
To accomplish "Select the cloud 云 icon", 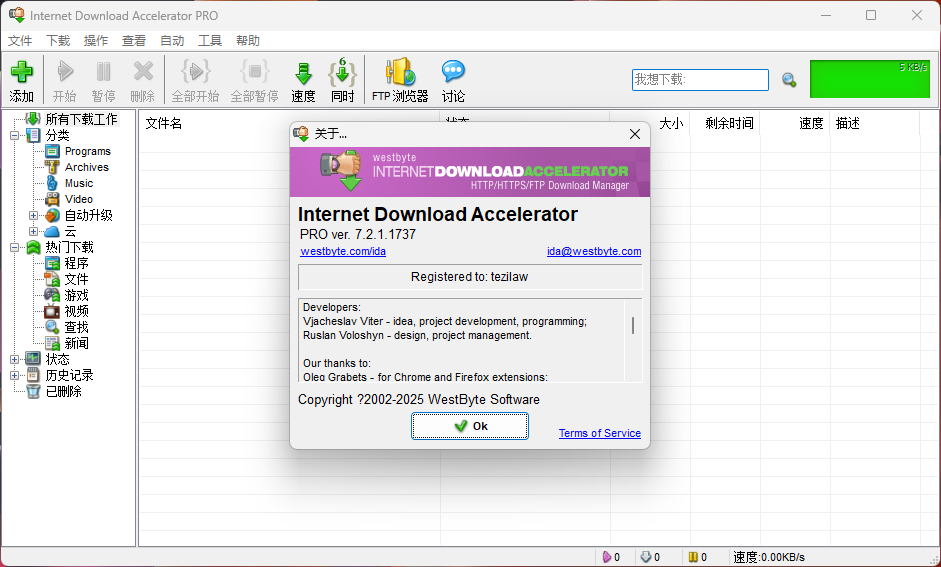I will tap(53, 232).
